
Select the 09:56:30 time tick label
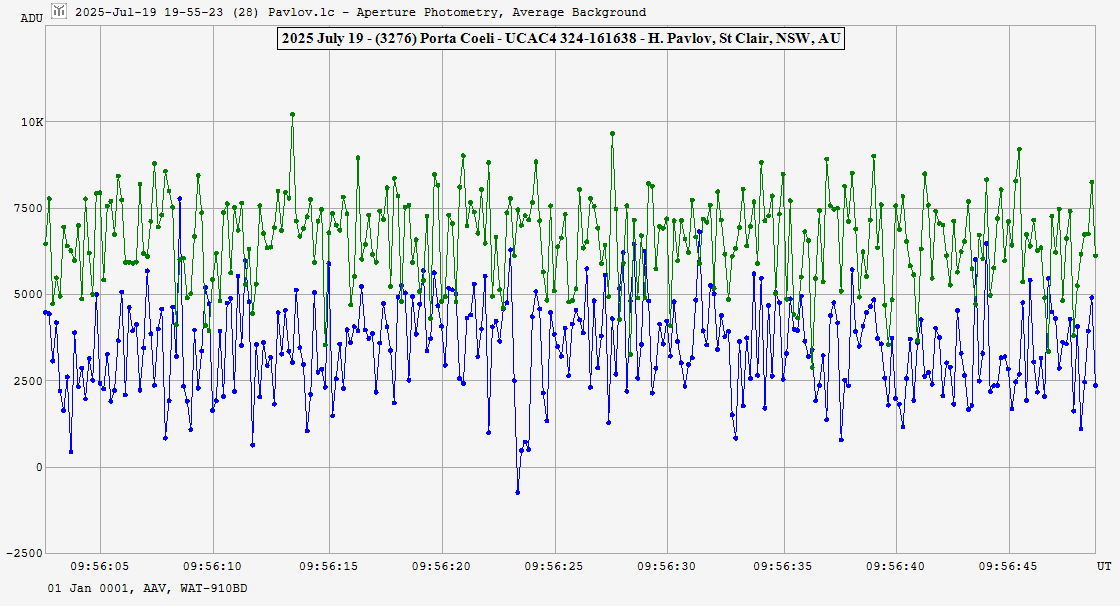(669, 566)
